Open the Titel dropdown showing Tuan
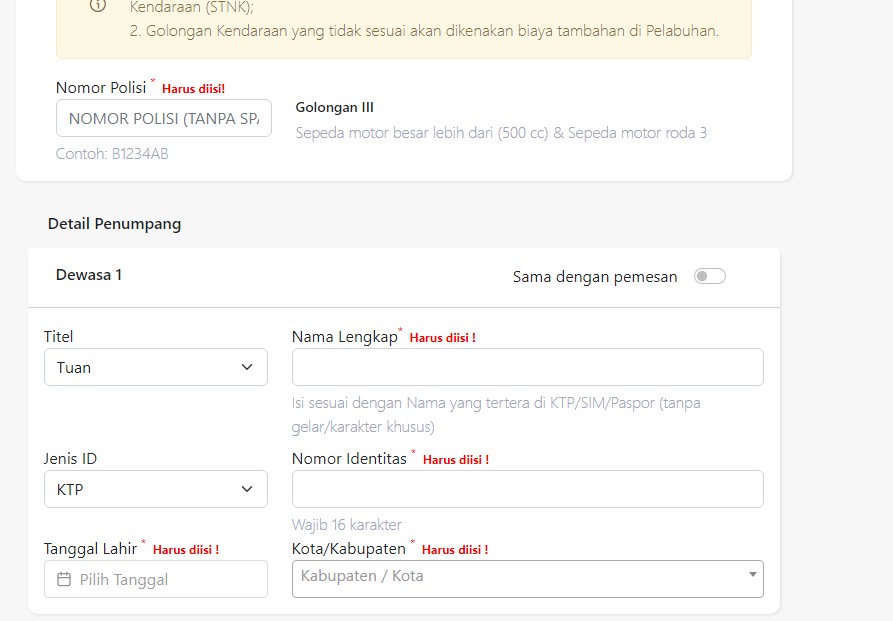This screenshot has height=621, width=893. [155, 367]
